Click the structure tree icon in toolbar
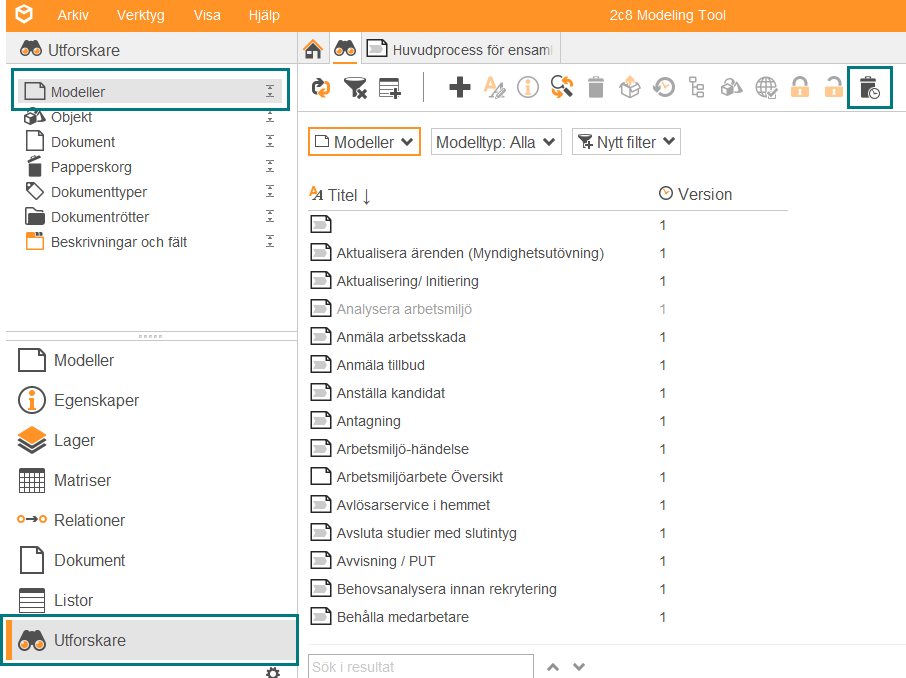 [x=697, y=88]
